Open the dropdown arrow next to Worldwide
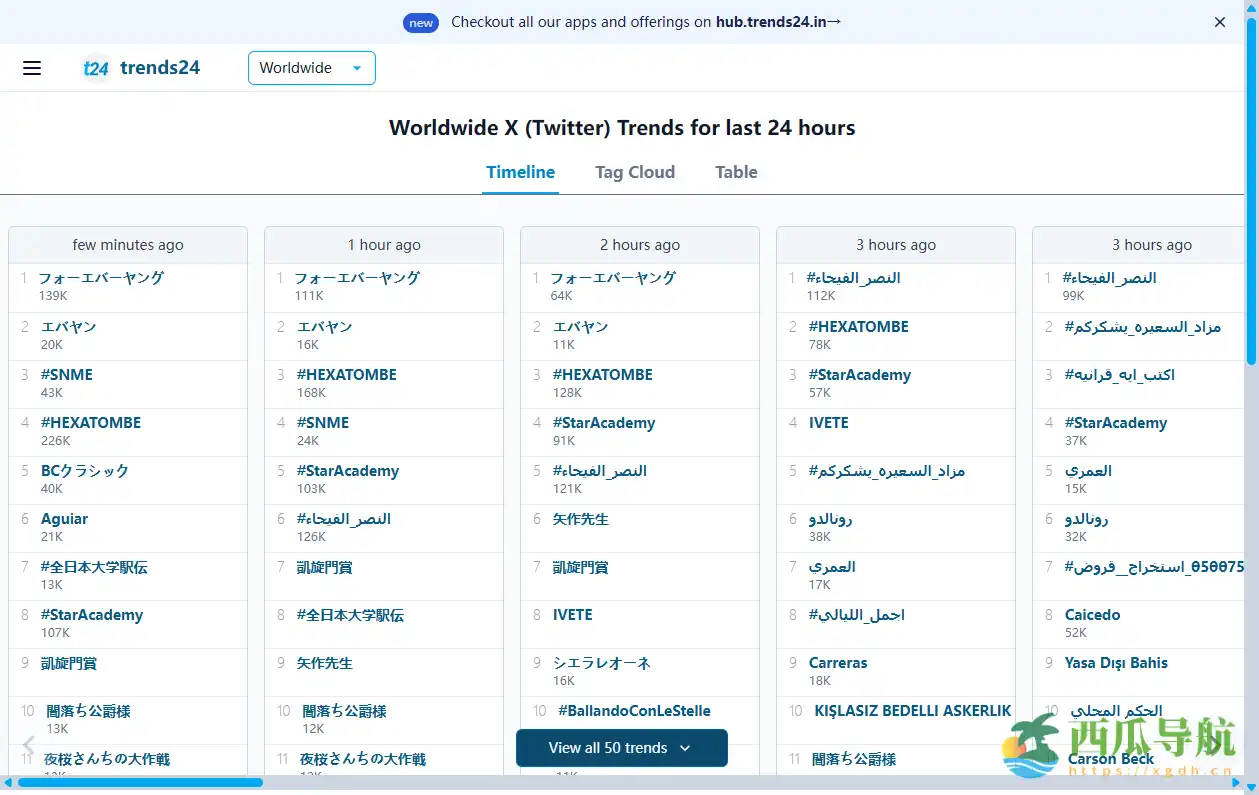 (x=356, y=68)
